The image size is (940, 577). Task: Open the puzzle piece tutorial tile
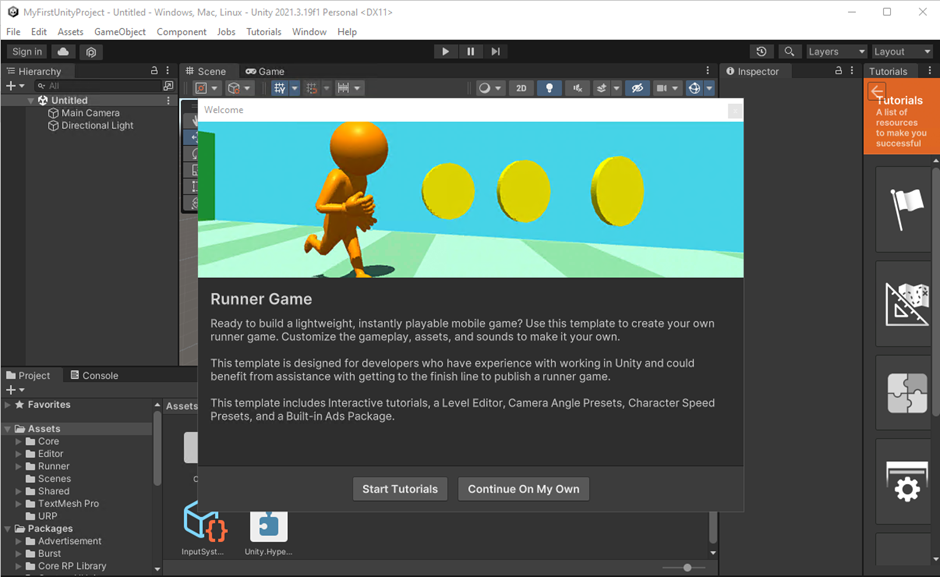[906, 395]
